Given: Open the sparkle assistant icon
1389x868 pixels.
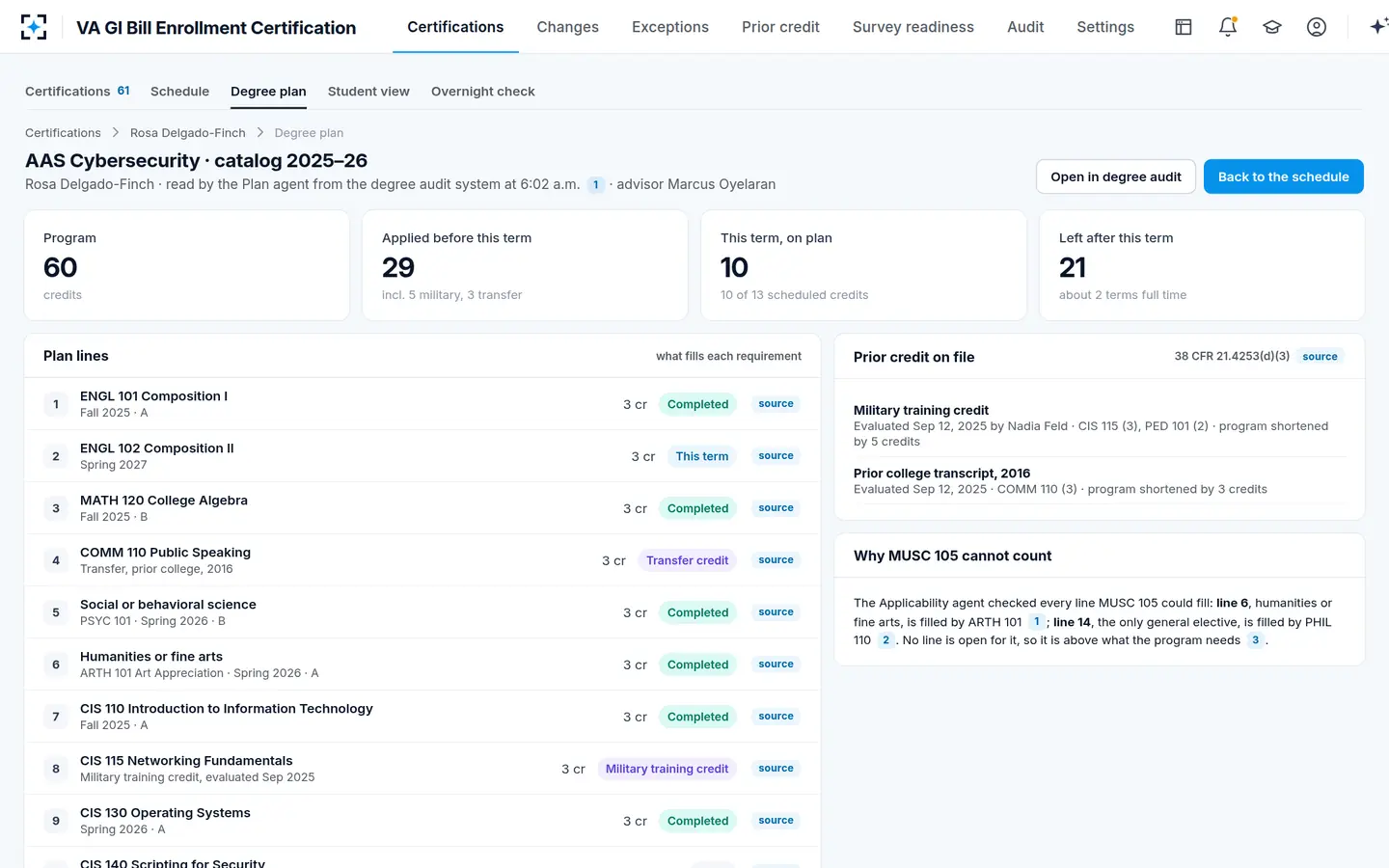Looking at the screenshot, I should [1378, 27].
